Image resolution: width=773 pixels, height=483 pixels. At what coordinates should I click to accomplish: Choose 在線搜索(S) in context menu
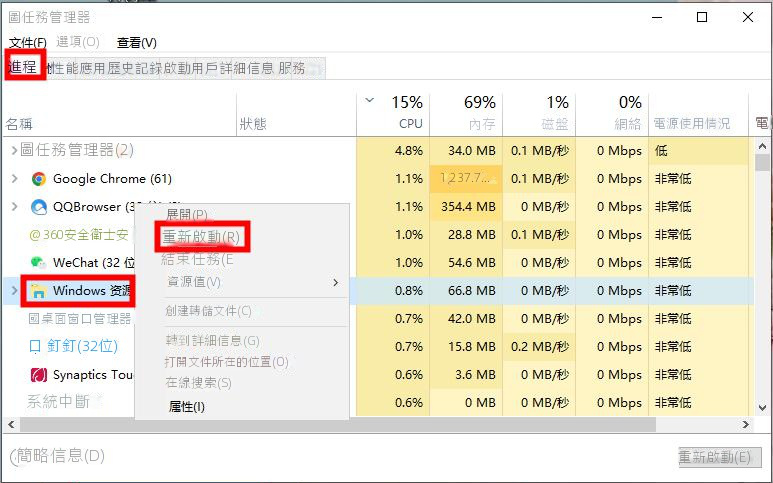pos(198,383)
